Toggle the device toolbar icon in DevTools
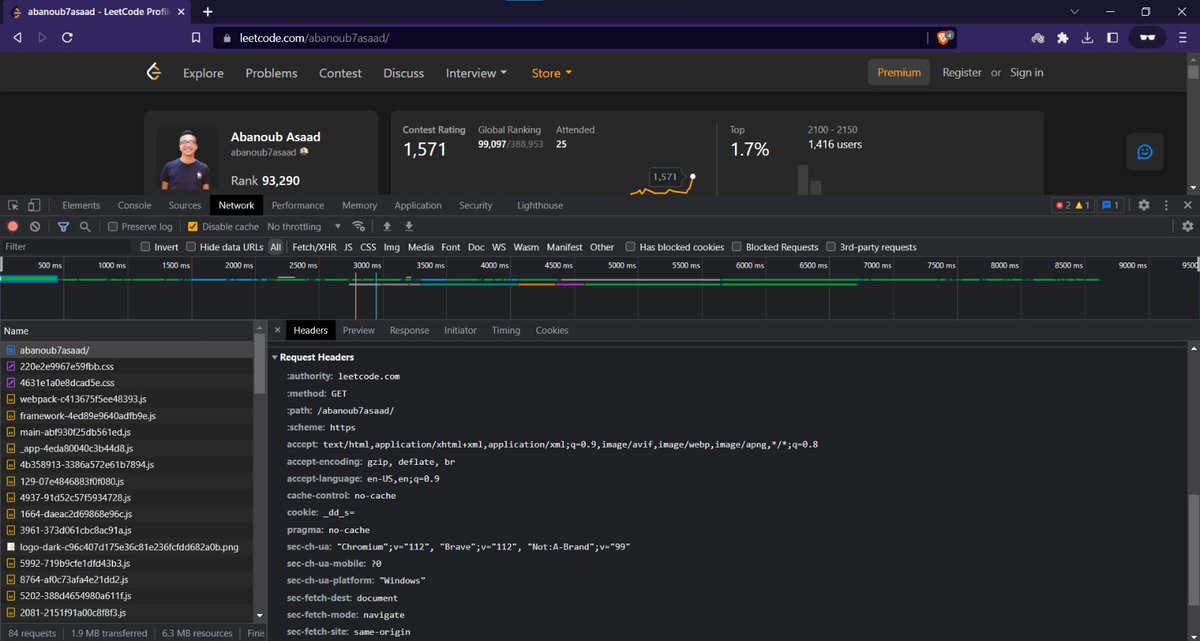1200x641 pixels. click(x=34, y=205)
